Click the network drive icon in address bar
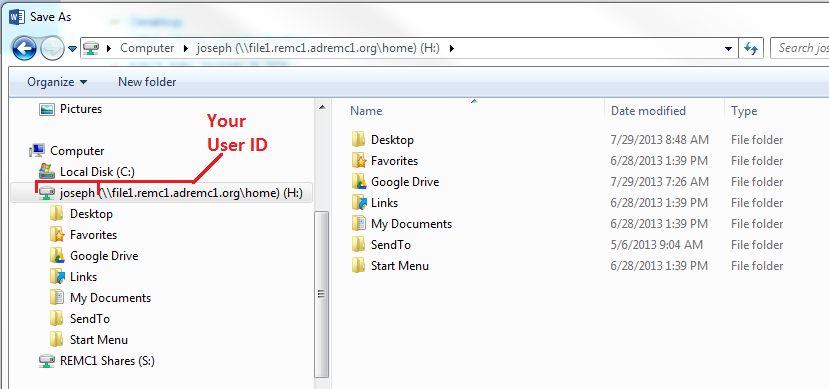Screen dimensions: 829x389 click(91, 49)
